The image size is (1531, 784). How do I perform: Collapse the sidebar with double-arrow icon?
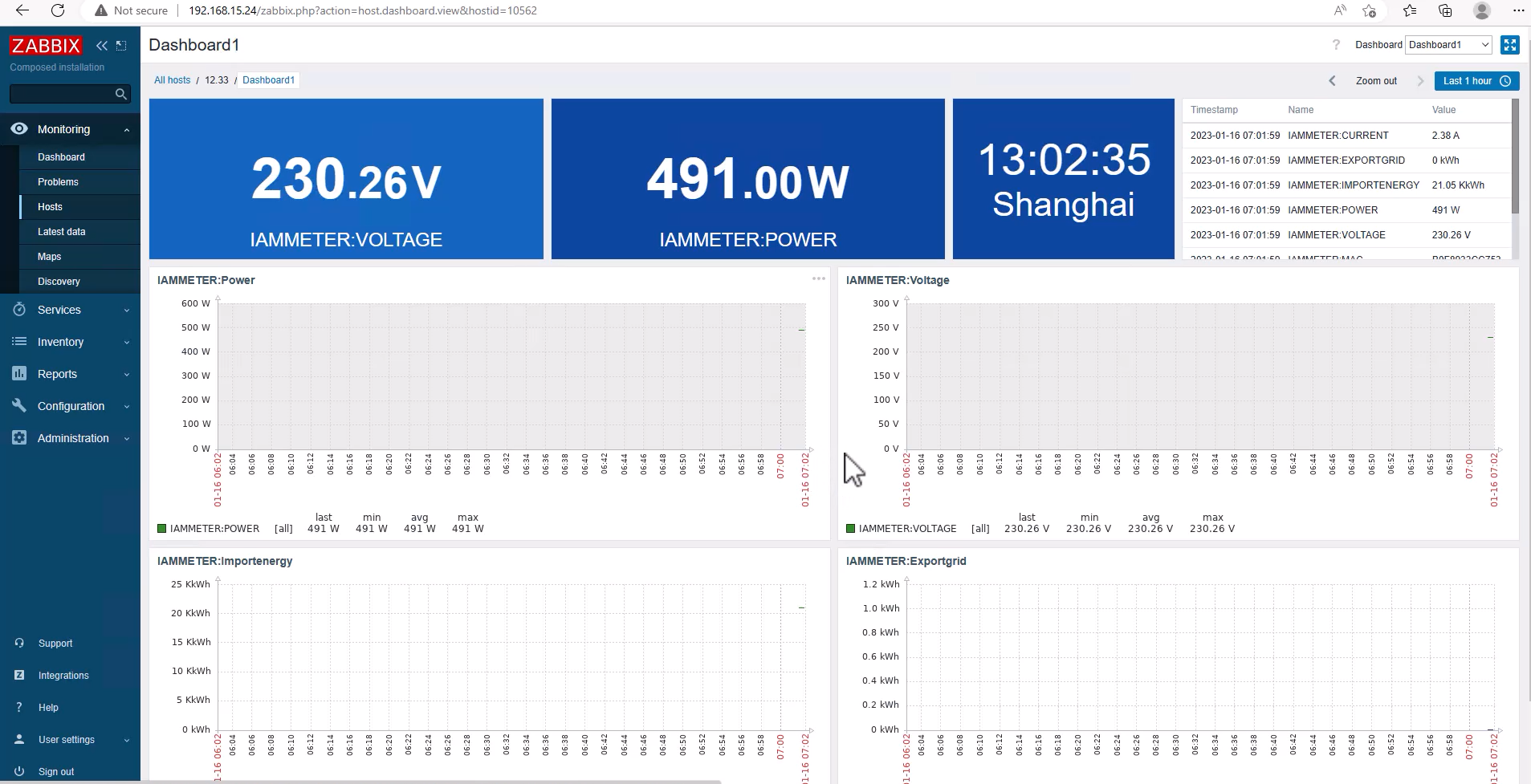click(102, 46)
